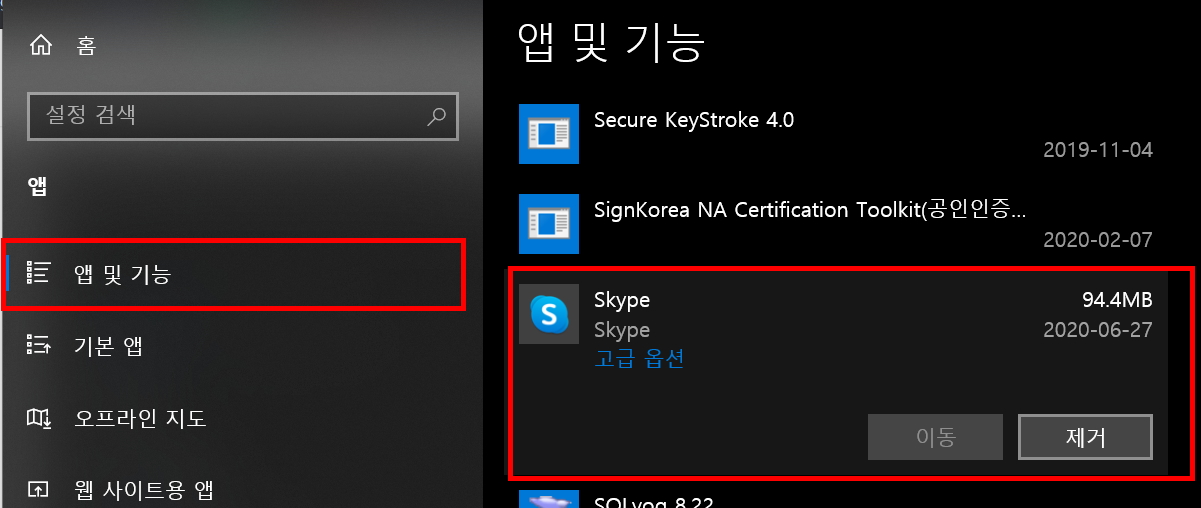Select 앱 및 기능 in sidebar
1201x508 pixels.
[x=233, y=274]
